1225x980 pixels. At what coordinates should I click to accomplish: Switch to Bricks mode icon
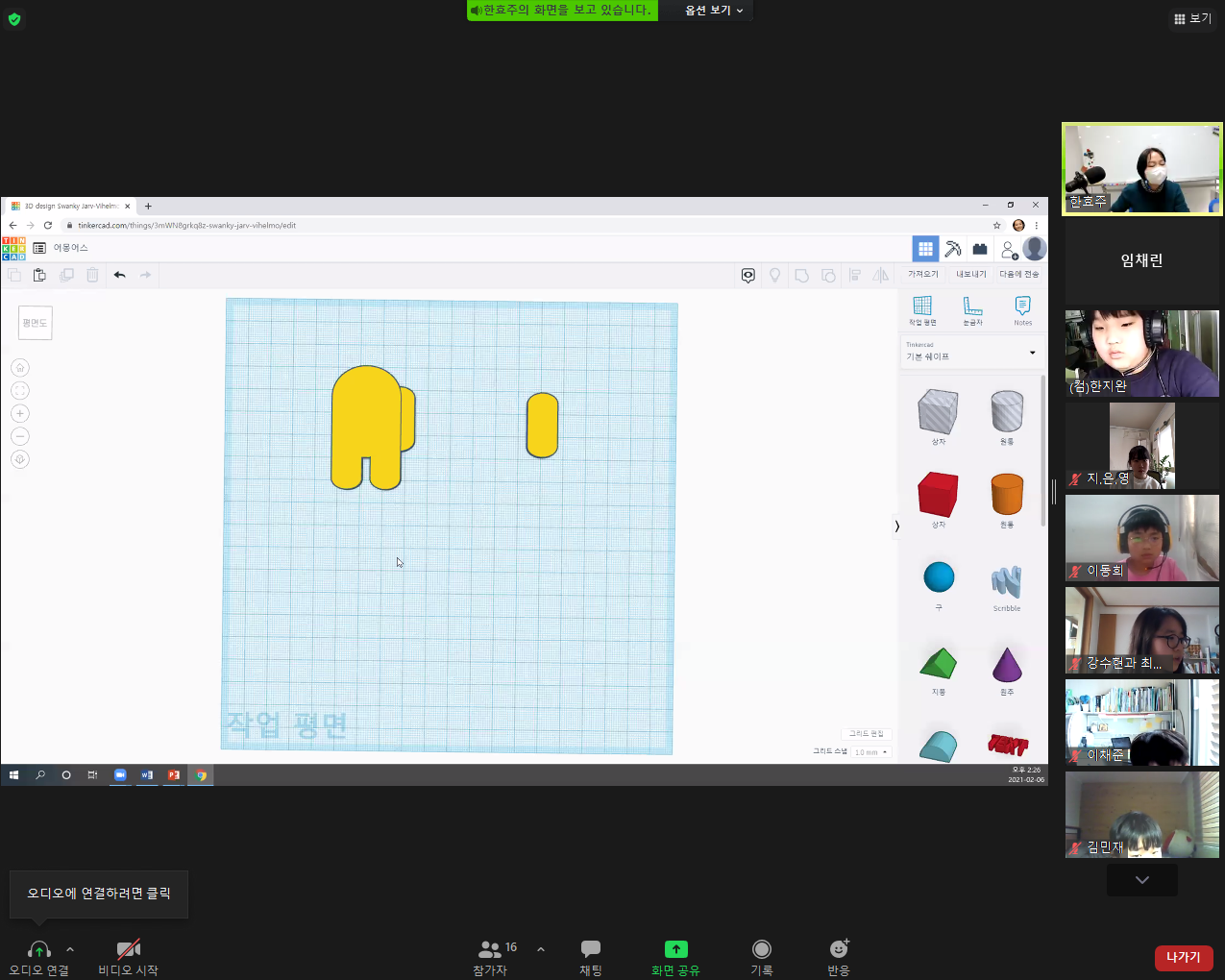point(980,249)
